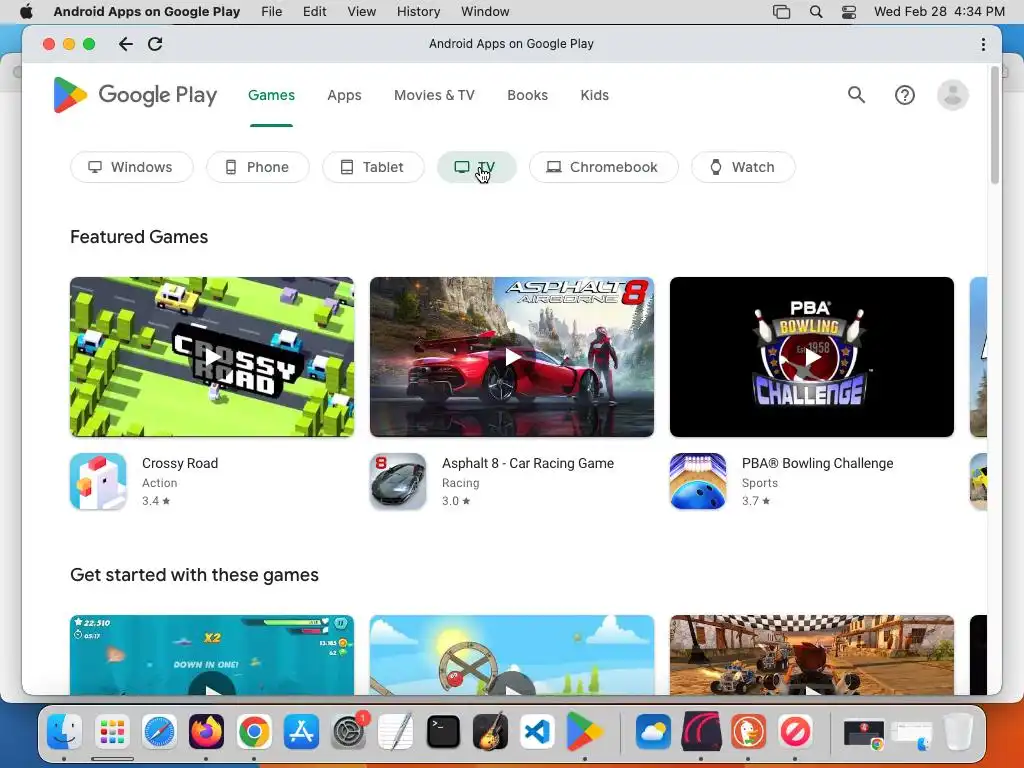The height and width of the screenshot is (768, 1024).
Task: Click the Action genre under Crossy Road
Action: tap(159, 483)
